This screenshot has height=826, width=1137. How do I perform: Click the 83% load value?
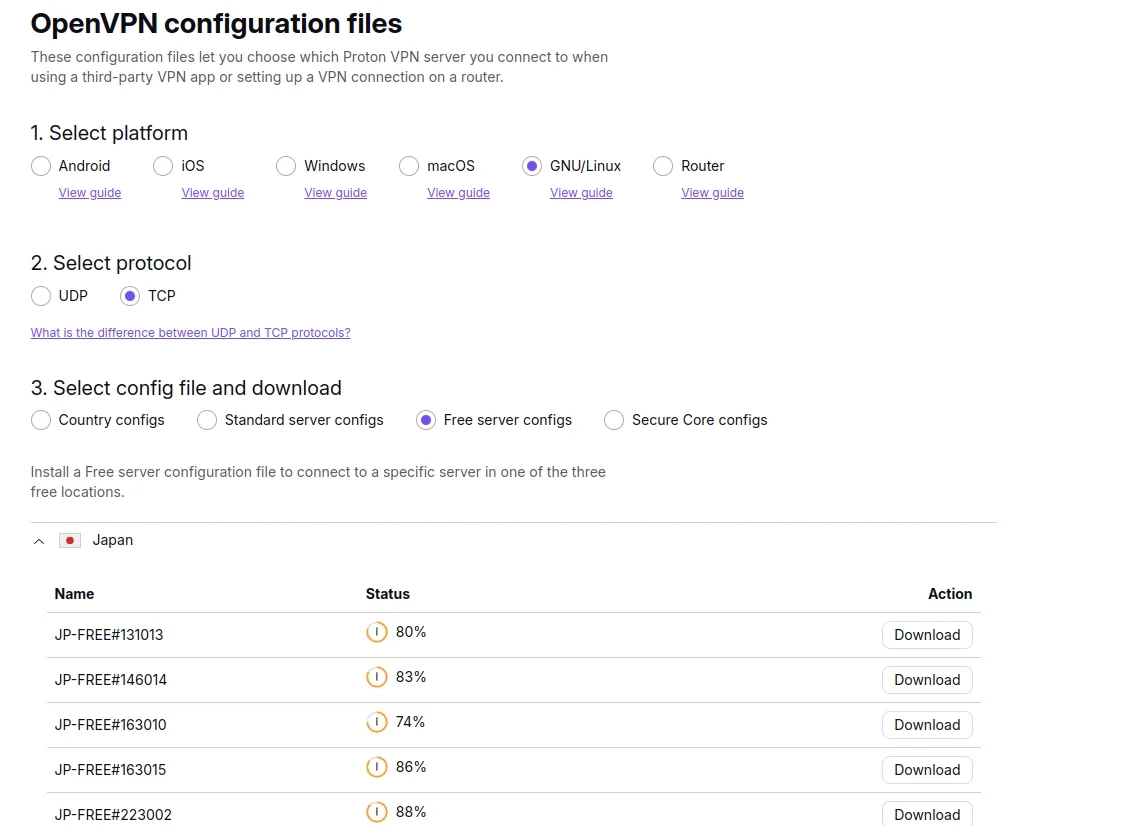[x=411, y=677]
